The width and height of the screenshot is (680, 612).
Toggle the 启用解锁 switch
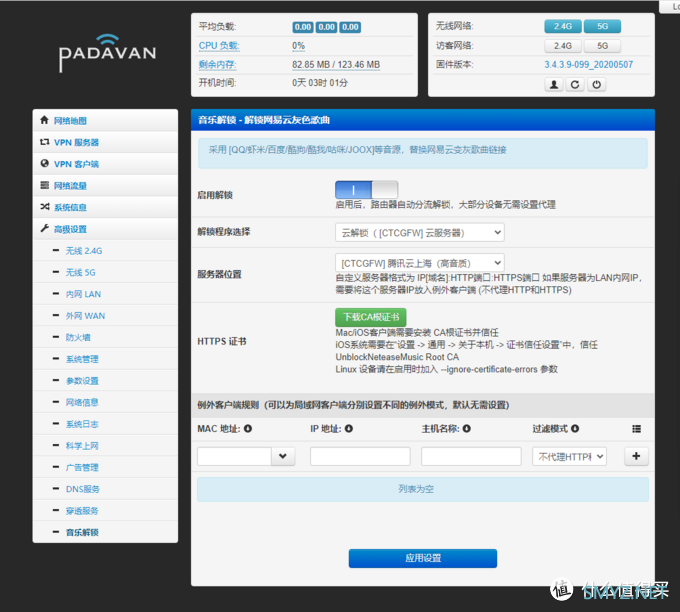366,190
